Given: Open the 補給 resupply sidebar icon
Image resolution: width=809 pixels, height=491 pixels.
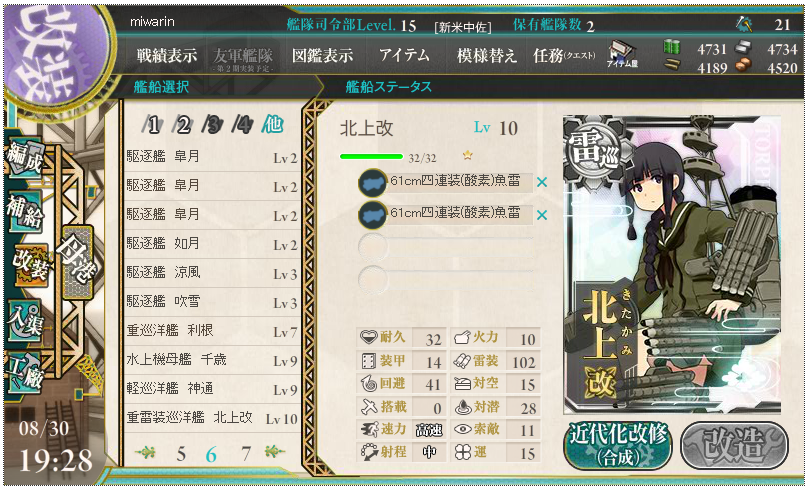Looking at the screenshot, I should pos(24,210).
